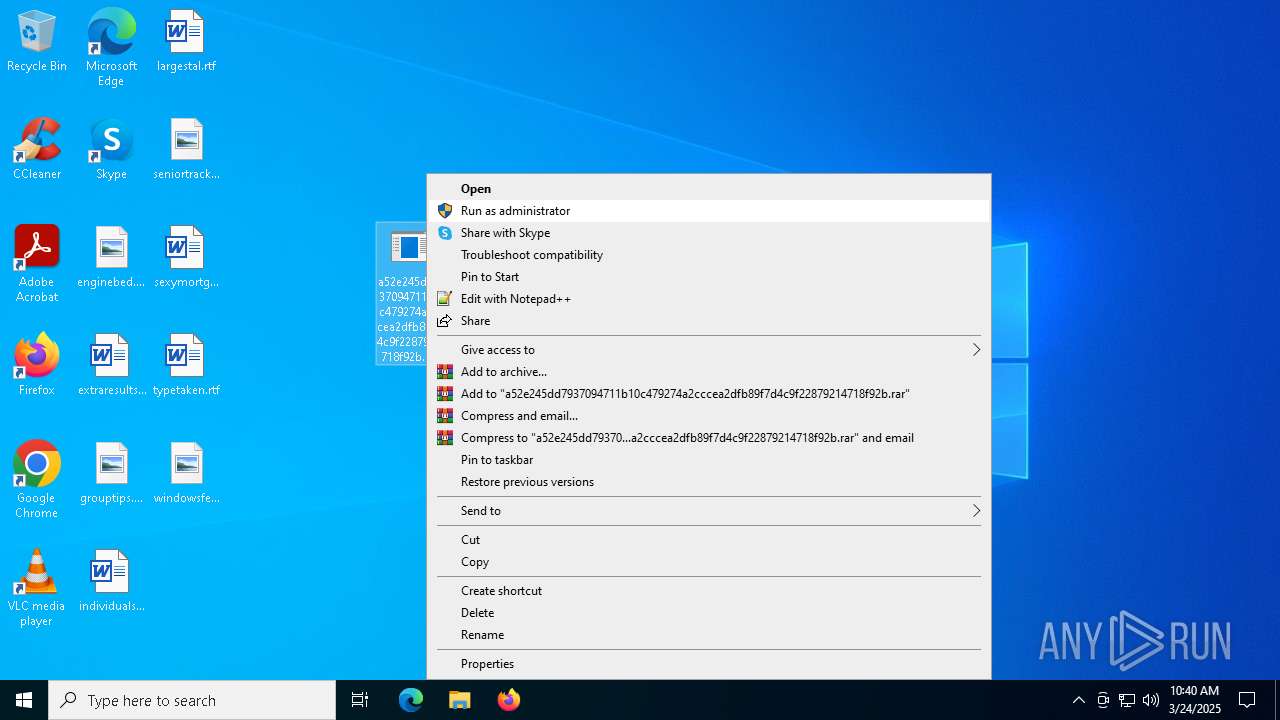Select the CCleaner desktop shortcut
The width and height of the screenshot is (1280, 720).
click(x=37, y=150)
